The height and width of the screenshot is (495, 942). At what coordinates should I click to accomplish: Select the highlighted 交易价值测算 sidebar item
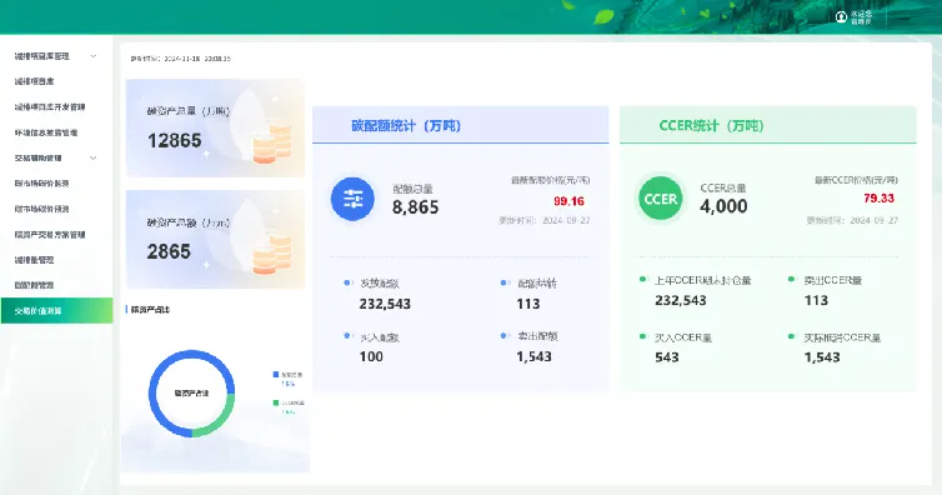coord(56,311)
